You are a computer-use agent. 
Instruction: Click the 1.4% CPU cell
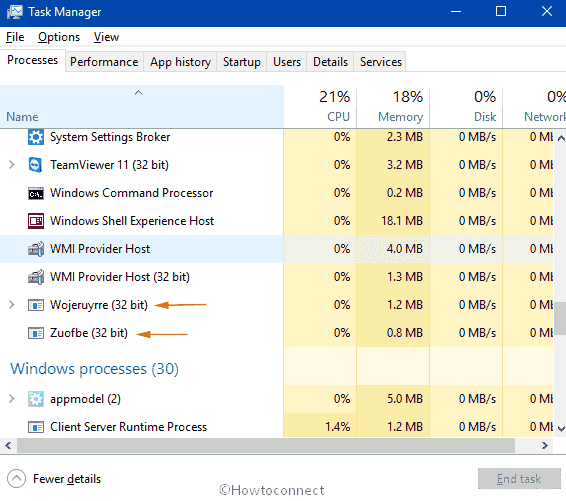pos(320,427)
